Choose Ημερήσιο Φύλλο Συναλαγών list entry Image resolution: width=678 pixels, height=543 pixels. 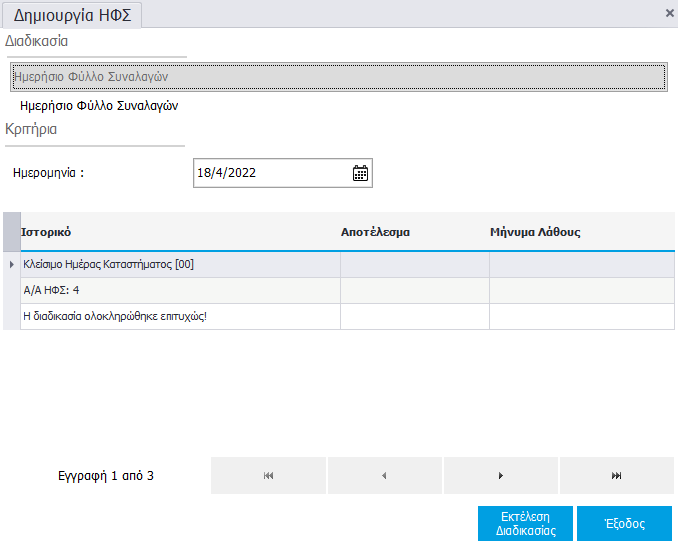click(x=99, y=105)
